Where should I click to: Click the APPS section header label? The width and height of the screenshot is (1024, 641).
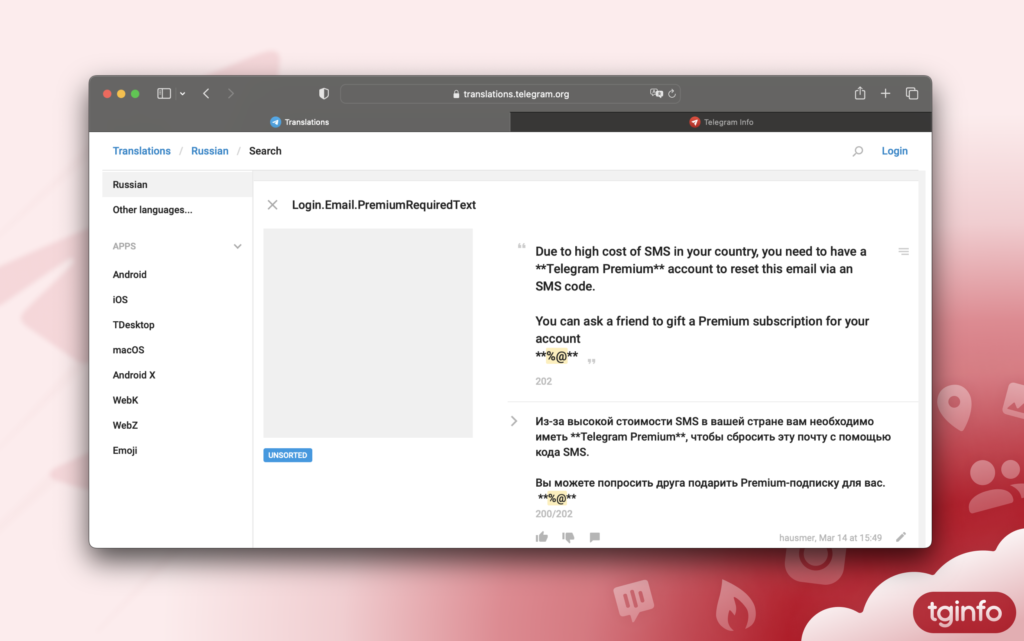tap(124, 246)
